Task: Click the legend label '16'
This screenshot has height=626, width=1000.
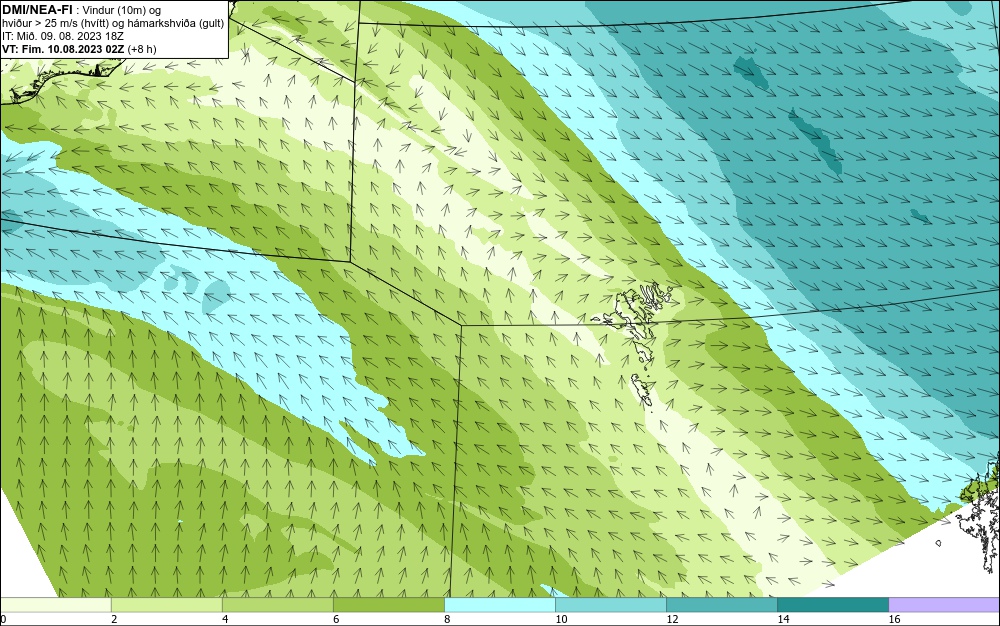Action: pyautogui.click(x=894, y=619)
